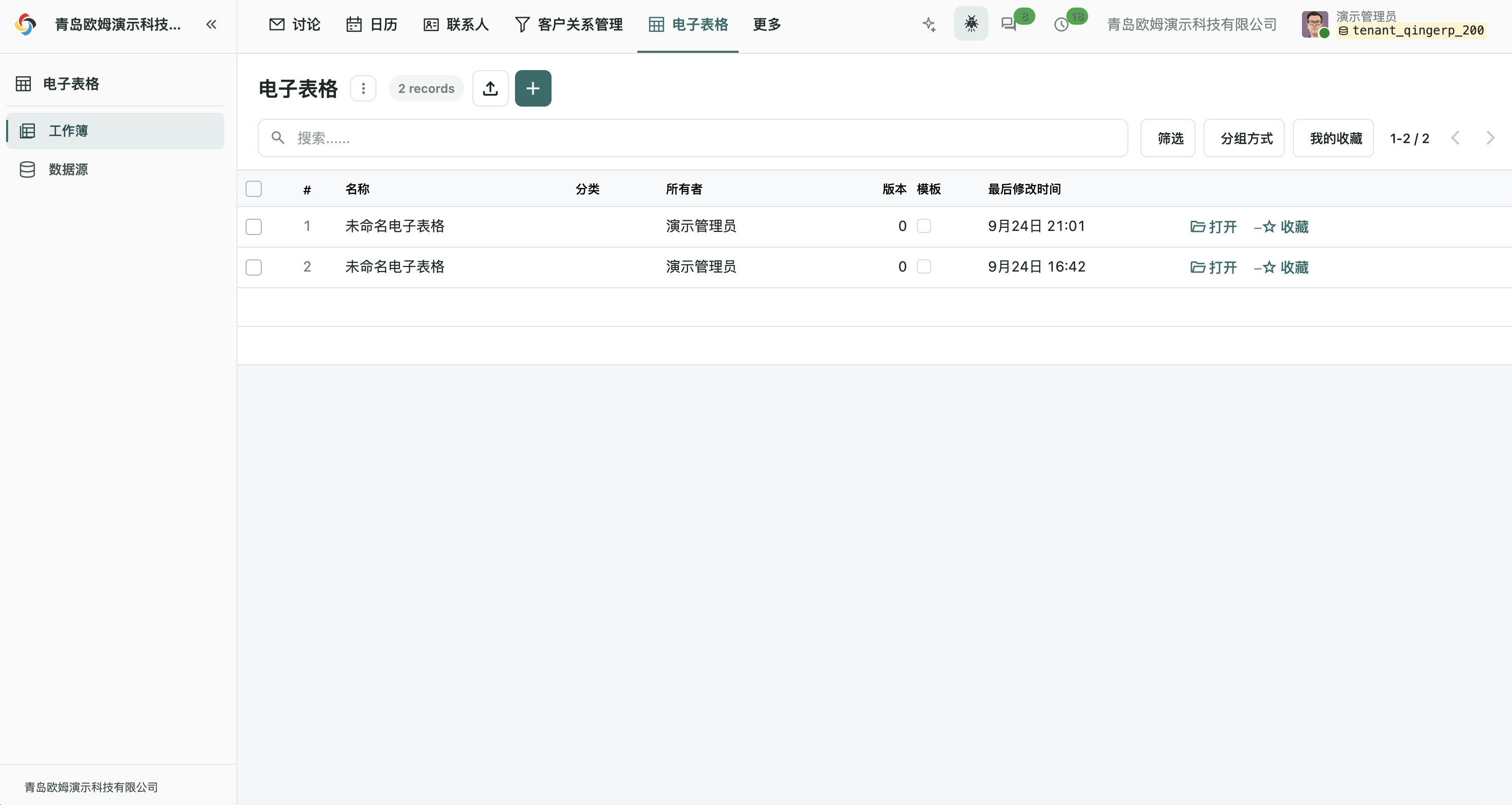Viewport: 1512px width, 805px height.
Task: Sort by the 名称 column header
Action: [x=358, y=188]
